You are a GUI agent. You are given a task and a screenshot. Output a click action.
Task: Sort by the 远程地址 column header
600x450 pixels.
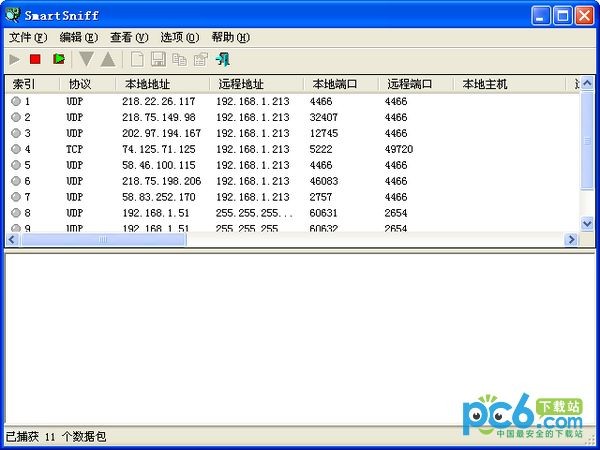point(256,84)
